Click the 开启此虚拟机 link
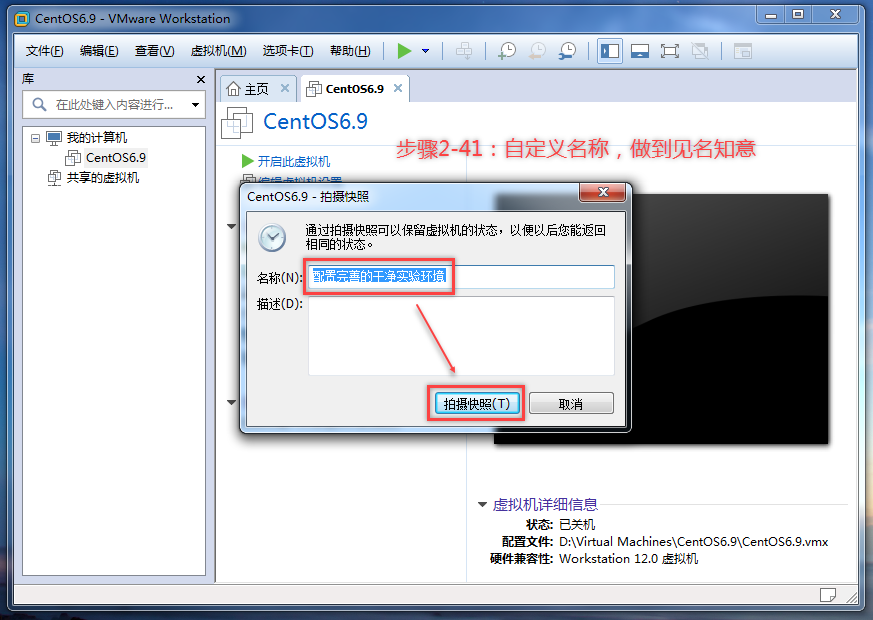The width and height of the screenshot is (873, 620). coord(293,161)
